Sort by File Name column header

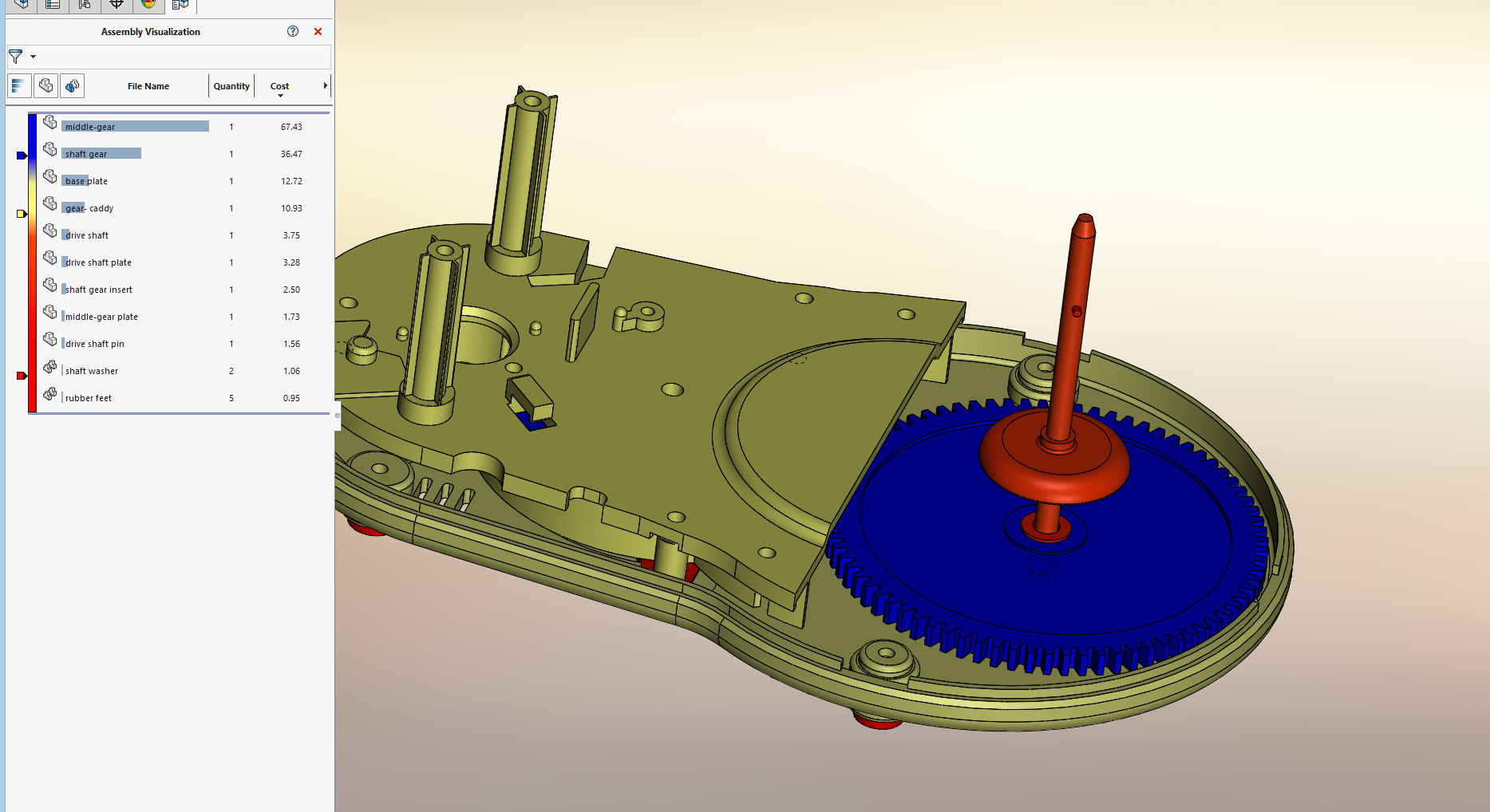point(148,86)
